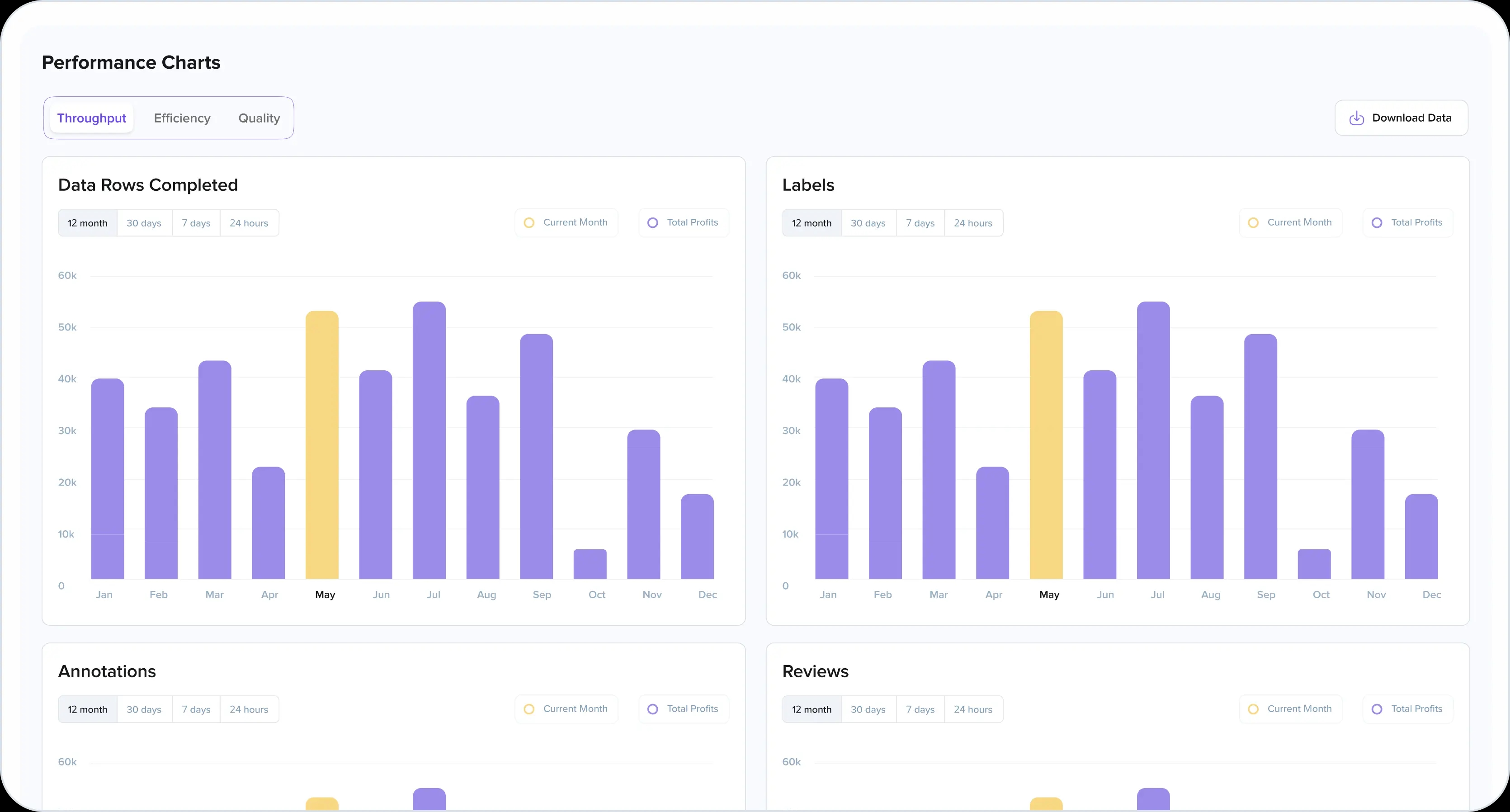Click the Jul bar in Labels chart
Screen dimensions: 1510x812
point(1154,440)
